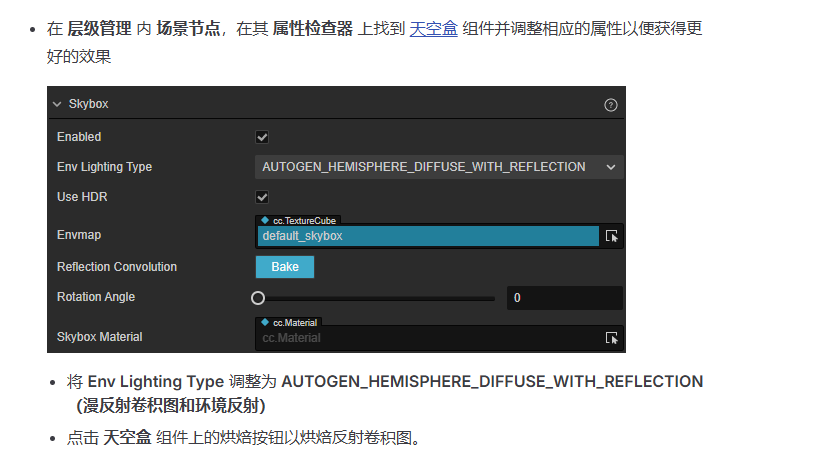Click the Env Lighting Type label
This screenshot has width=817, height=455.
pos(104,167)
